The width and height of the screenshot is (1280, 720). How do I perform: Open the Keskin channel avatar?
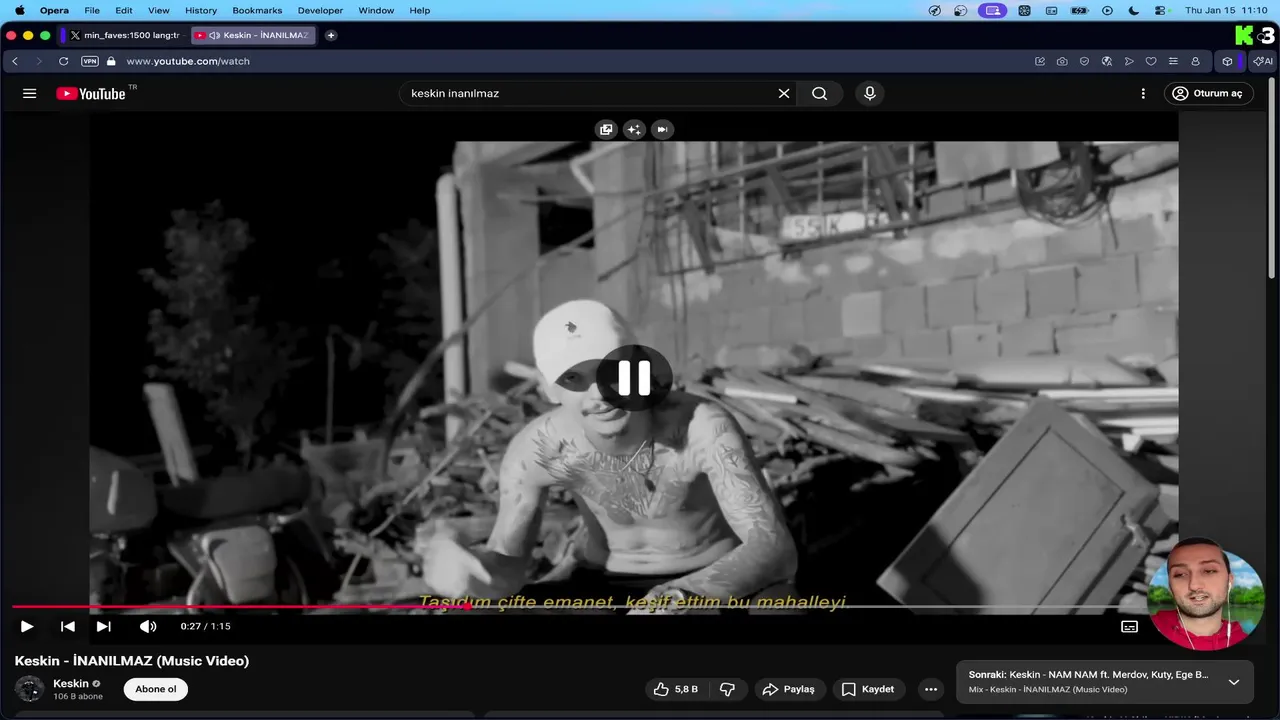pyautogui.click(x=29, y=689)
